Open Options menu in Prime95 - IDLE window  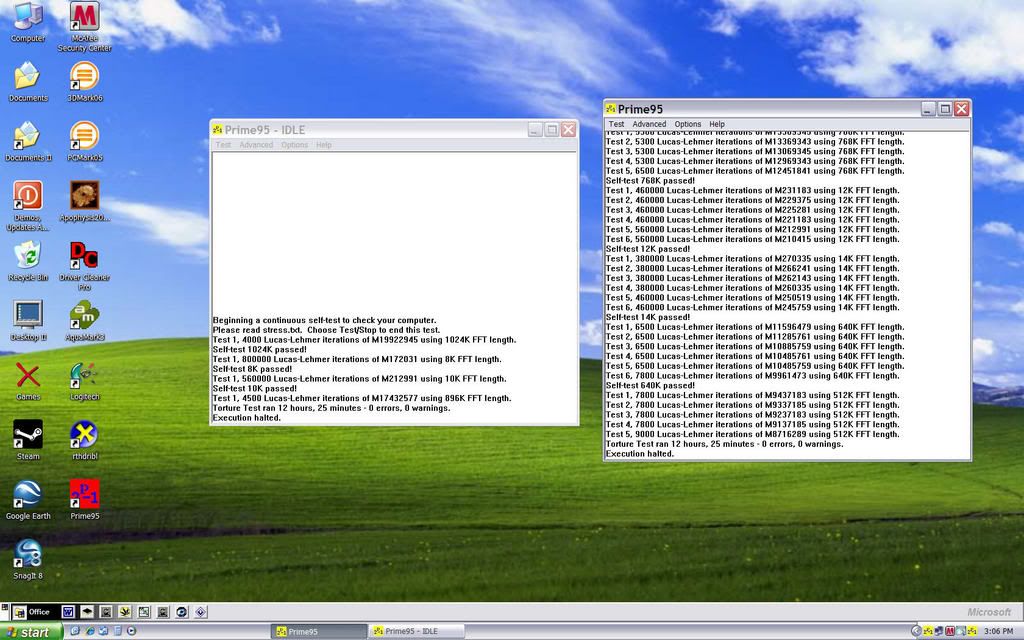[295, 145]
